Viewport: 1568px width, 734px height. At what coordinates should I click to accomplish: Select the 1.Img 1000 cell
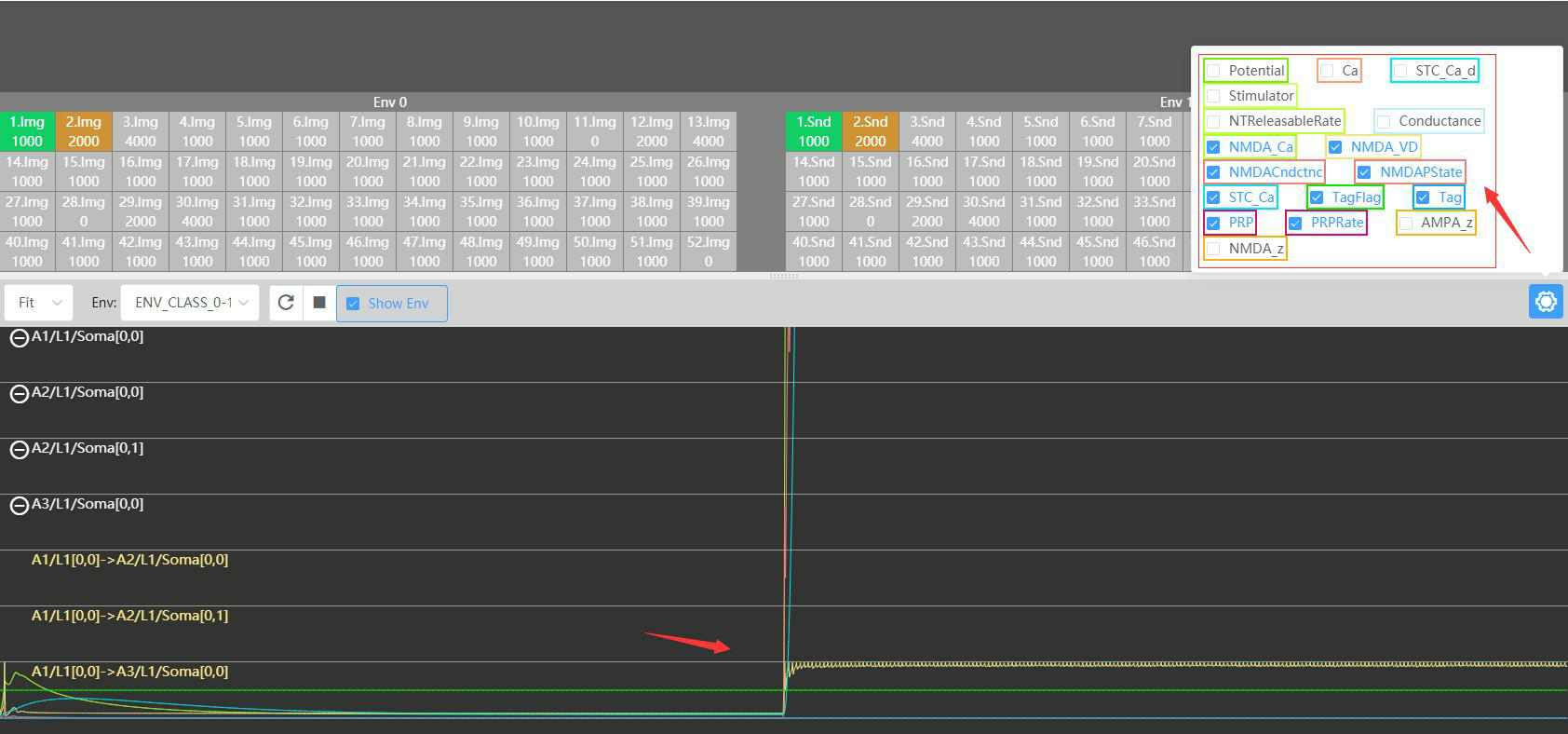coord(27,131)
